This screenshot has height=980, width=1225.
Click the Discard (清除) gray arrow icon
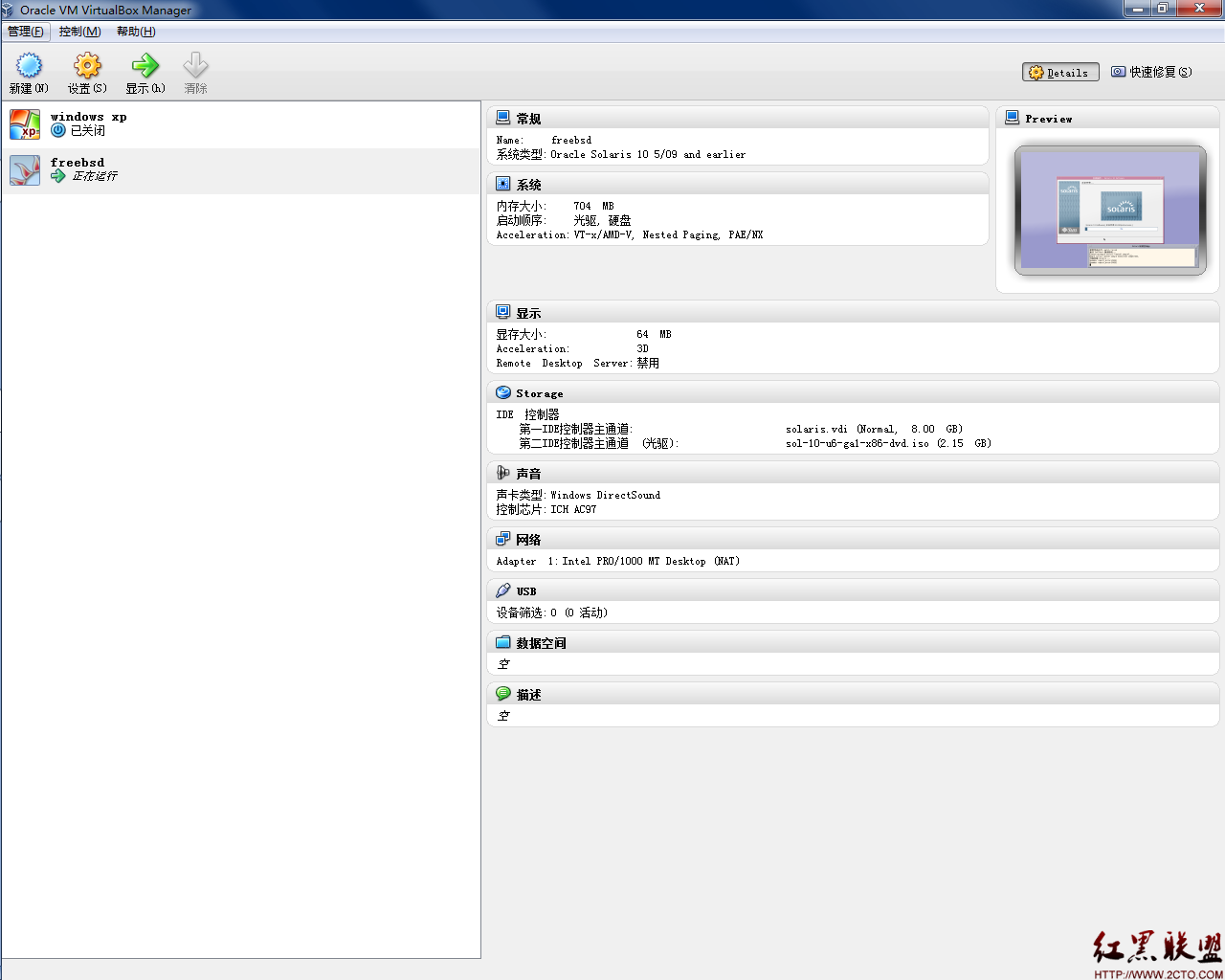click(195, 65)
